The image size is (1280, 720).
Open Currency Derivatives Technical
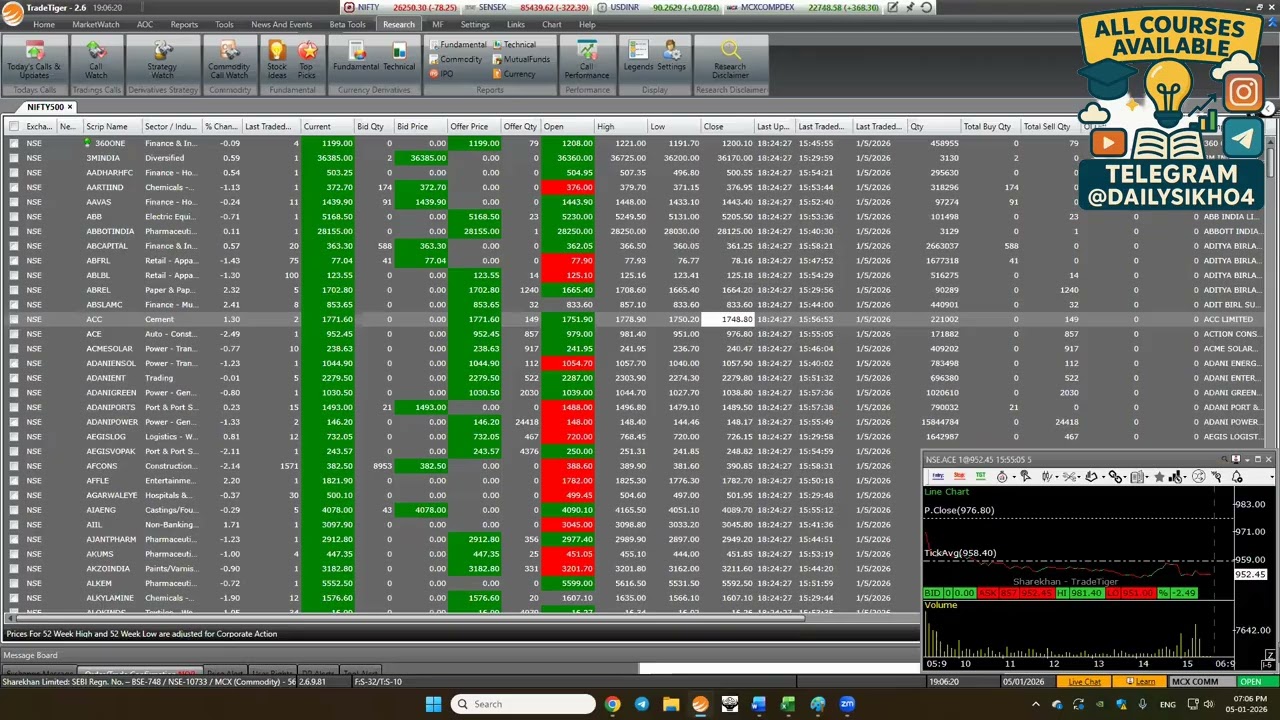coord(399,56)
